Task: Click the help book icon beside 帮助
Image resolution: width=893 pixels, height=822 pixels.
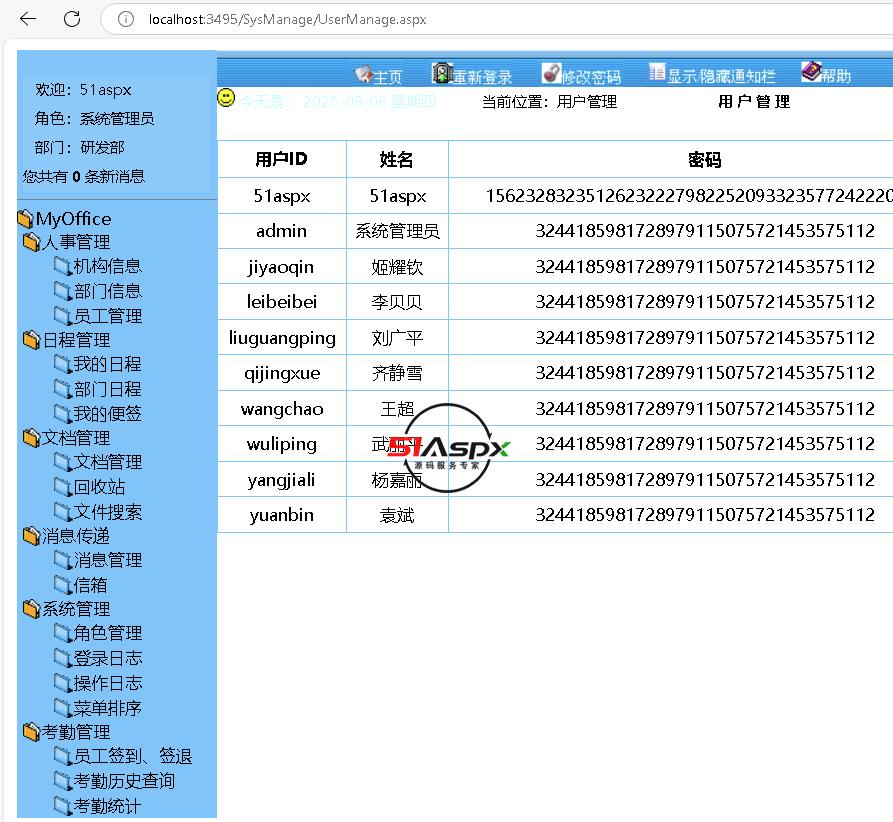Action: coord(810,72)
